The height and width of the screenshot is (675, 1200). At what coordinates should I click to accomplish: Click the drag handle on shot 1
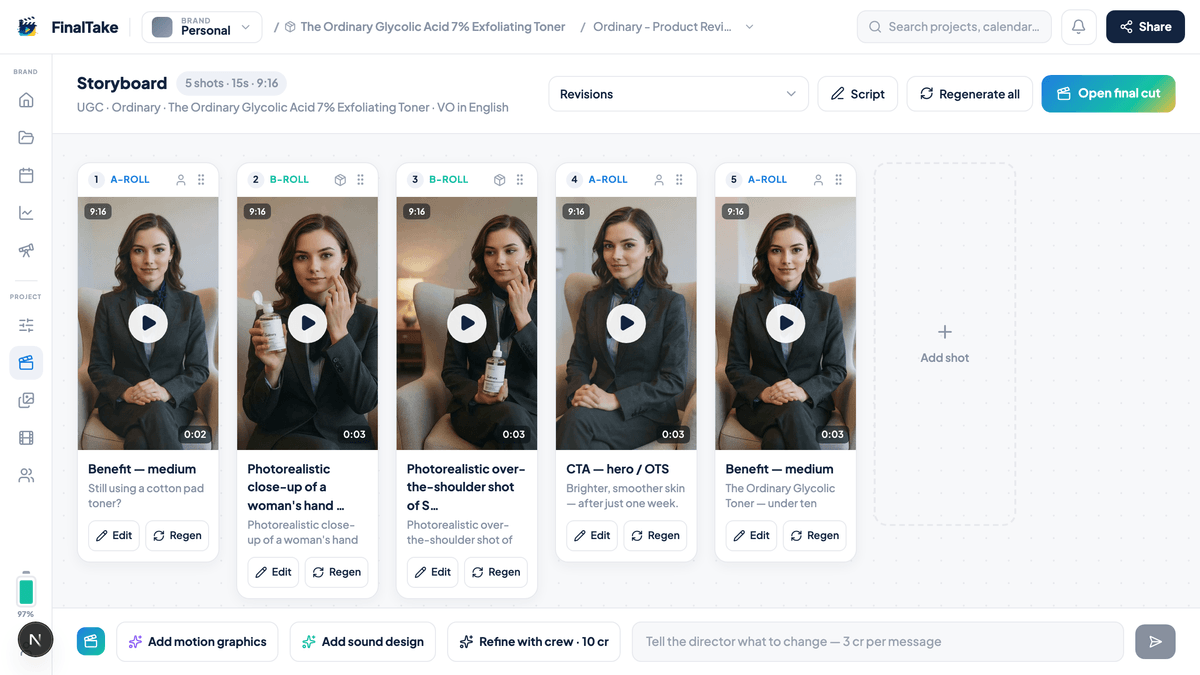click(x=201, y=180)
